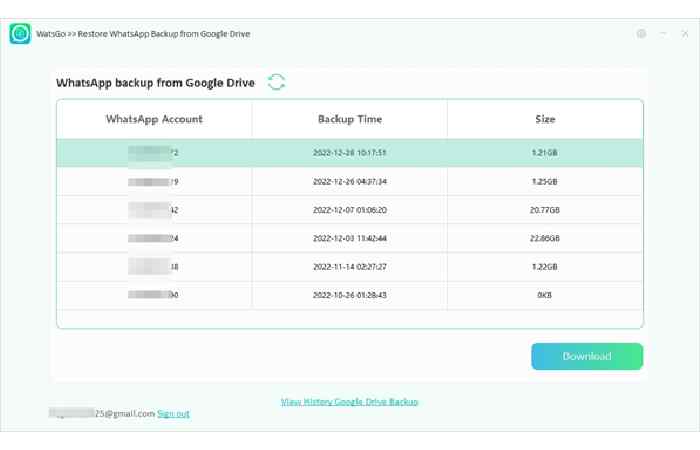Click the 20.77GB size cell
Image resolution: width=700 pixels, height=450 pixels.
[545, 210]
